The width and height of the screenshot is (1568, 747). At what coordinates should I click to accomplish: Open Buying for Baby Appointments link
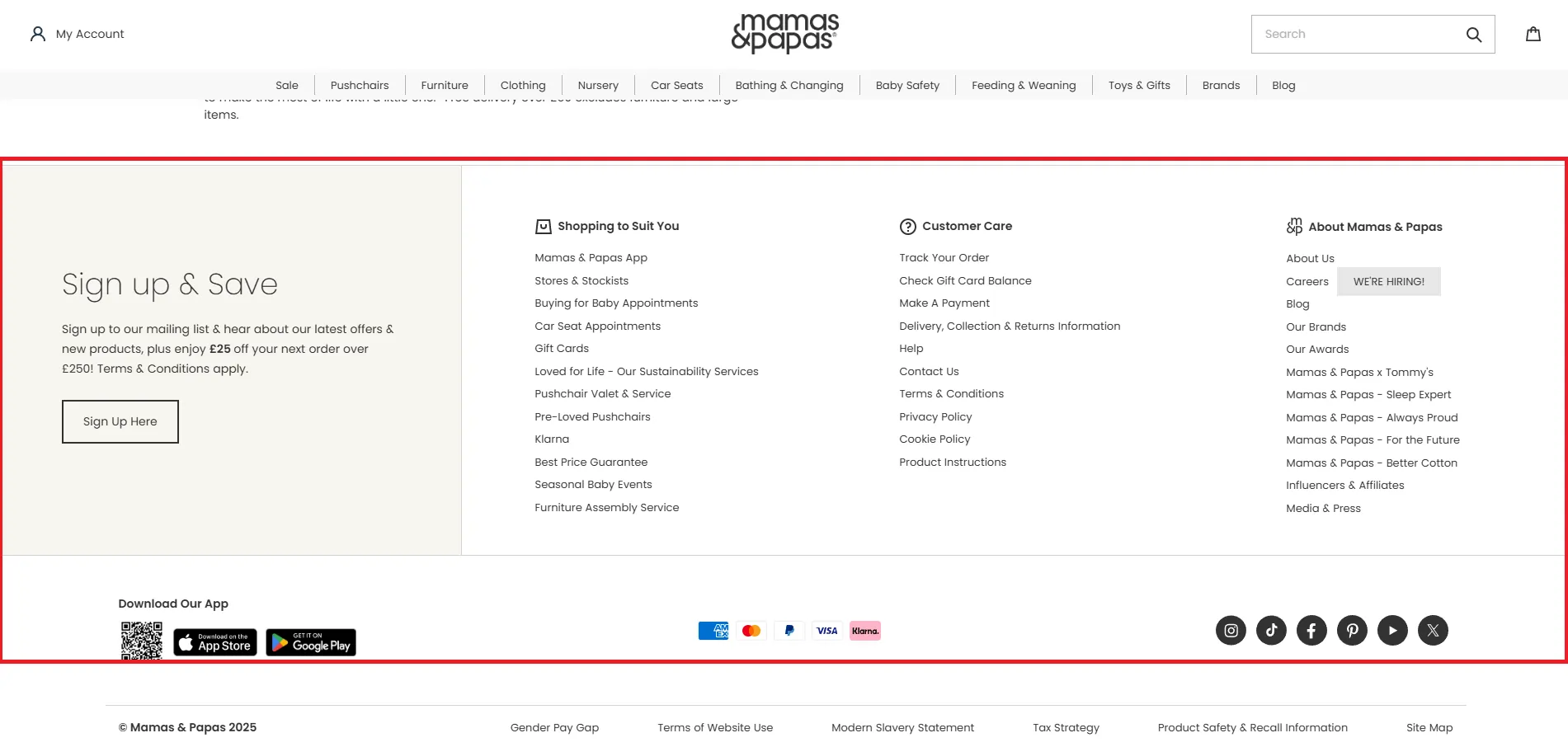(616, 303)
